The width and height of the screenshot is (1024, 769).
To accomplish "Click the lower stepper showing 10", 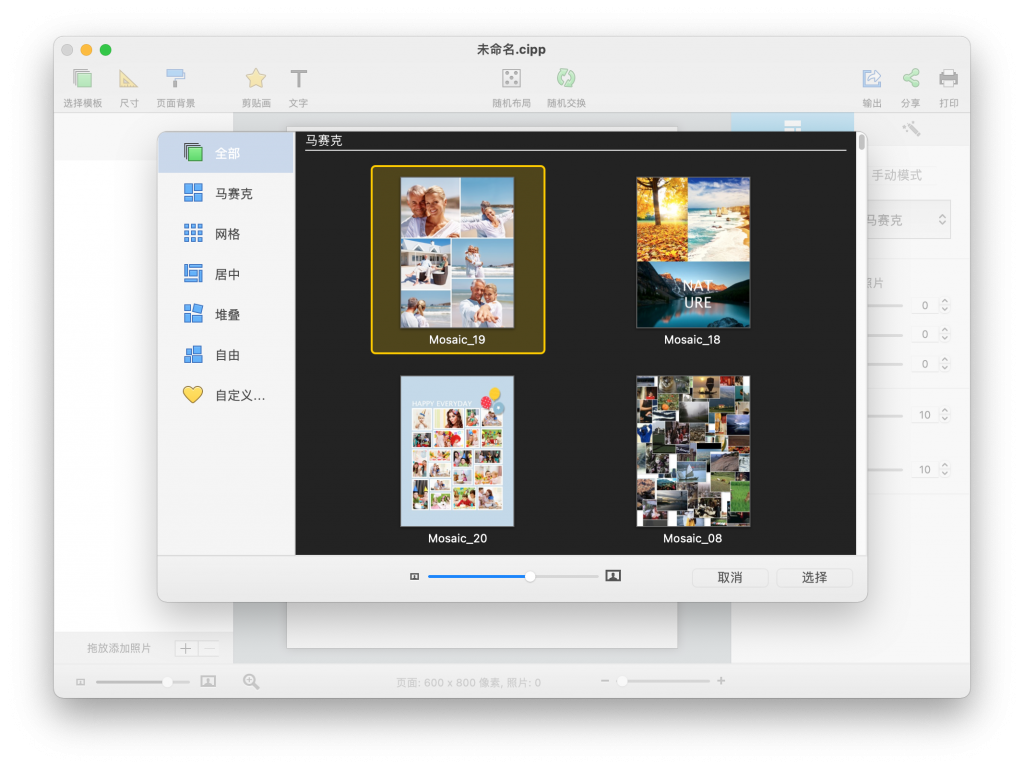I will tap(945, 469).
